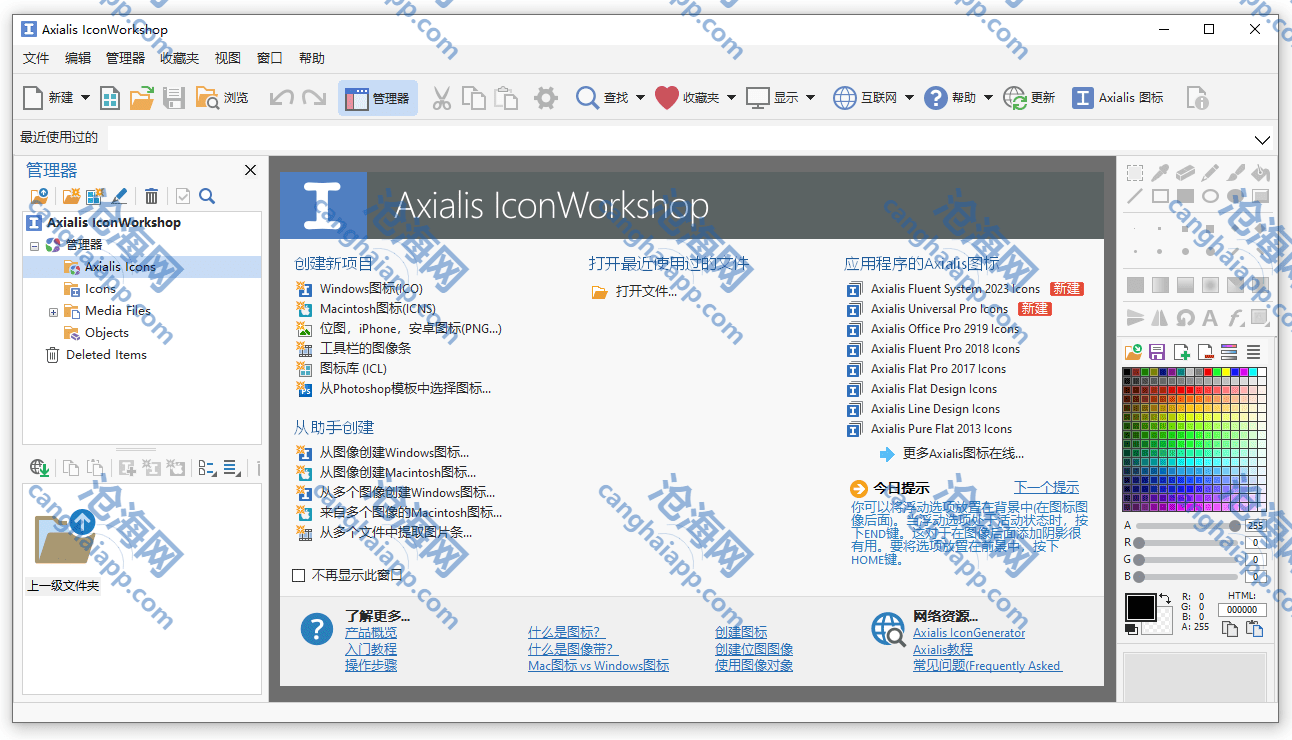Open the 视图 menu
The width and height of the screenshot is (1292, 740).
pos(228,58)
